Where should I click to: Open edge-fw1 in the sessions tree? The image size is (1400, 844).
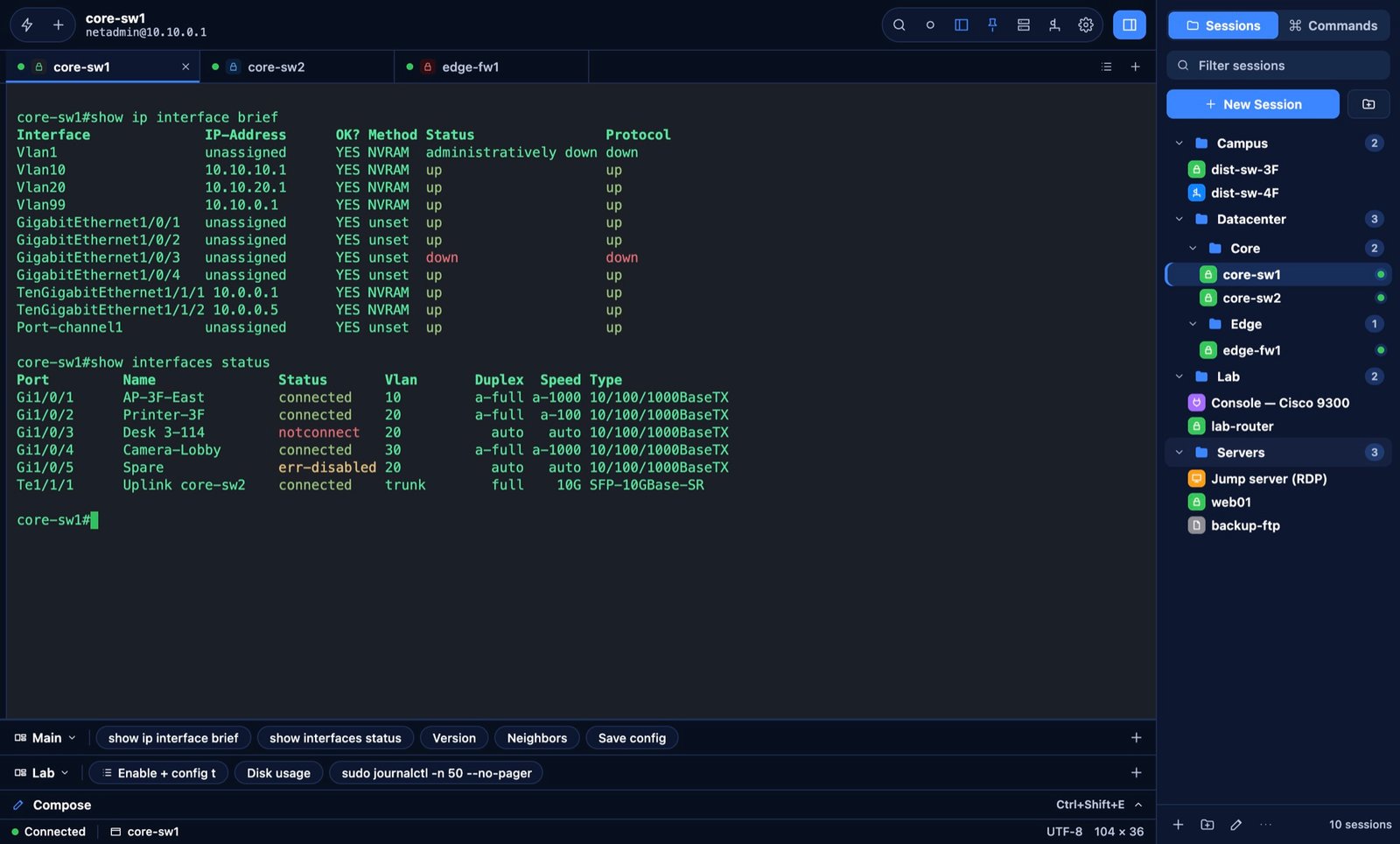click(1278, 351)
